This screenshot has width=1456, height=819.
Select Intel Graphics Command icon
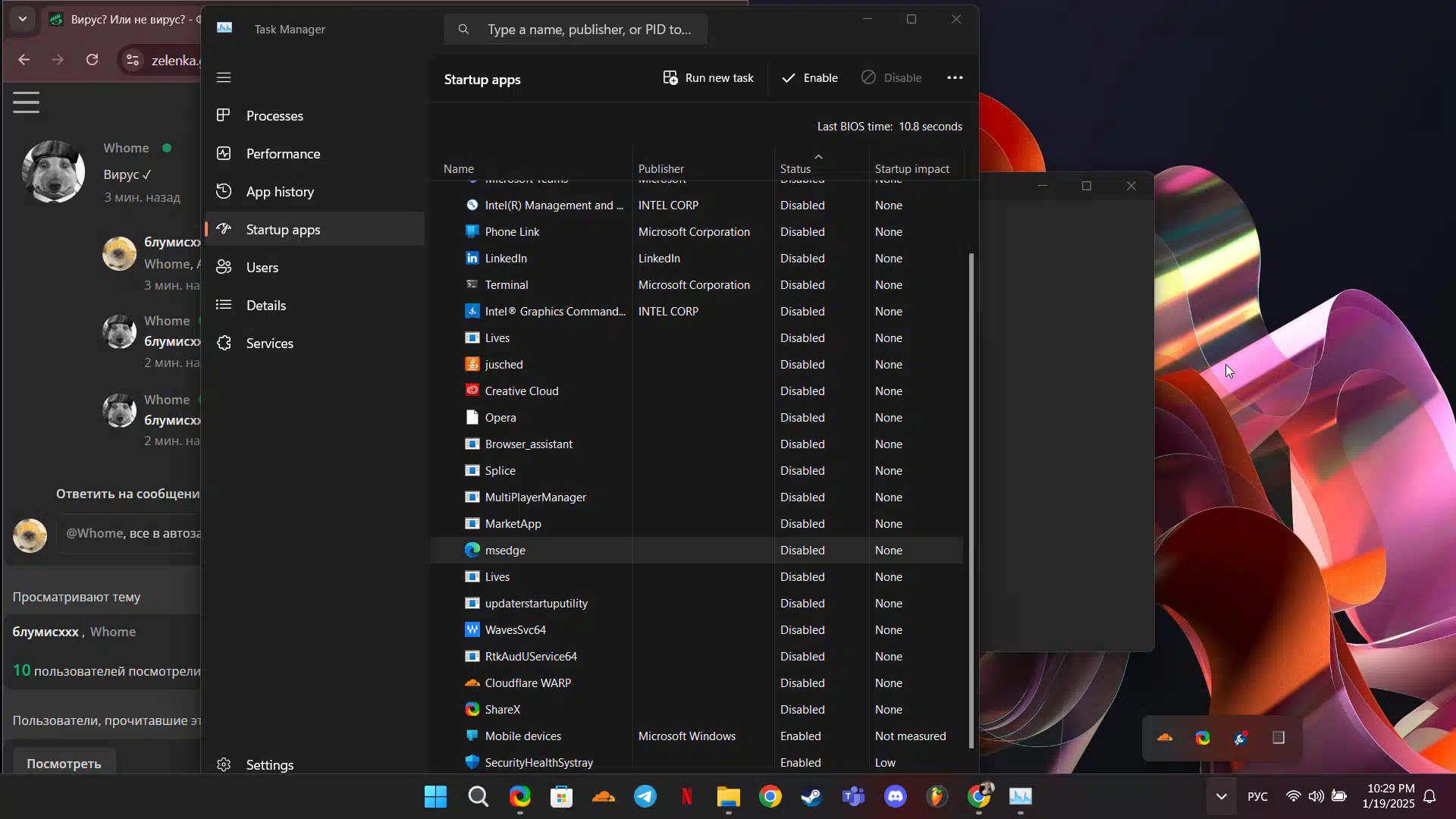click(472, 311)
